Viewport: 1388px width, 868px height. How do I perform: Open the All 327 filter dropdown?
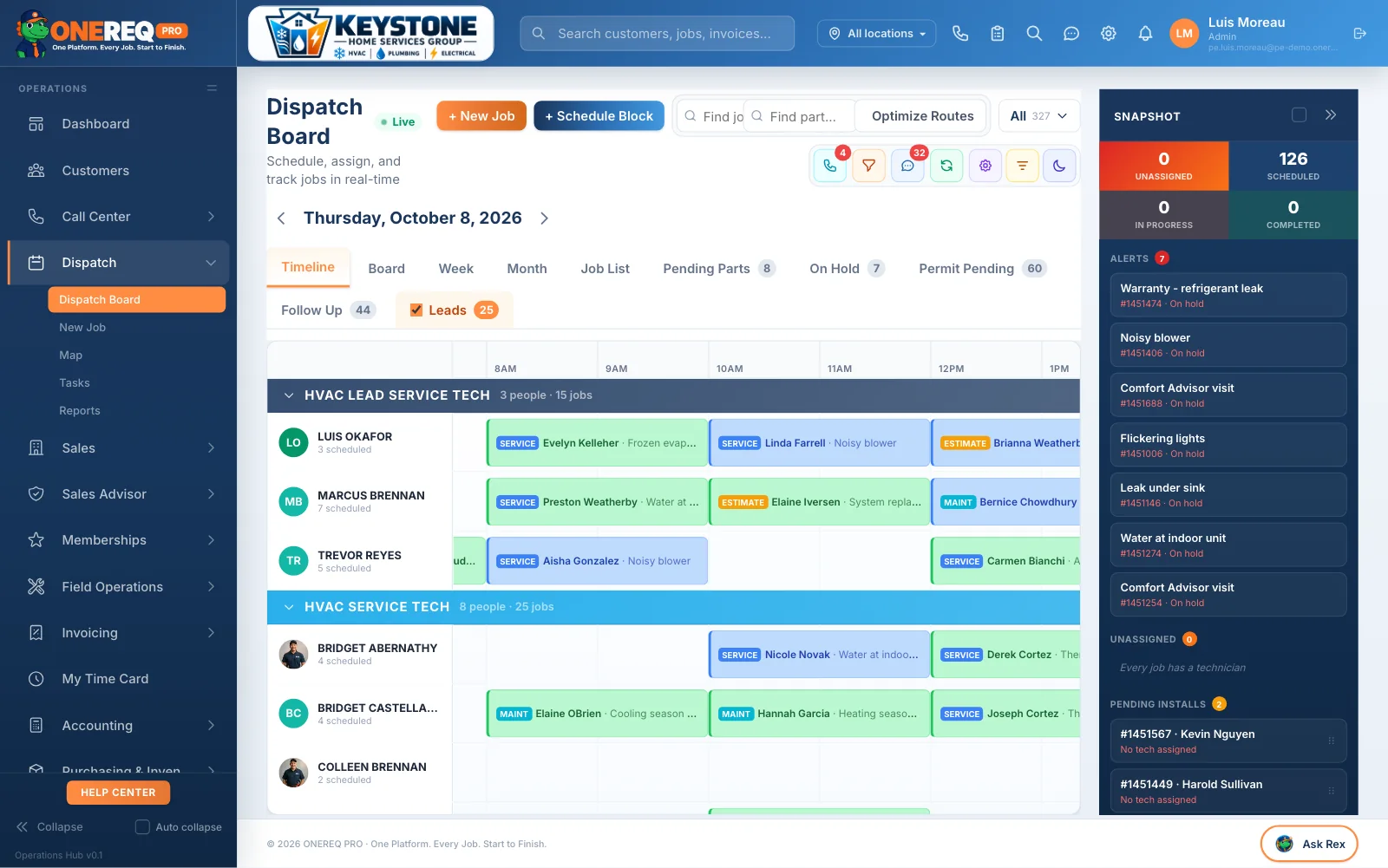[1039, 115]
